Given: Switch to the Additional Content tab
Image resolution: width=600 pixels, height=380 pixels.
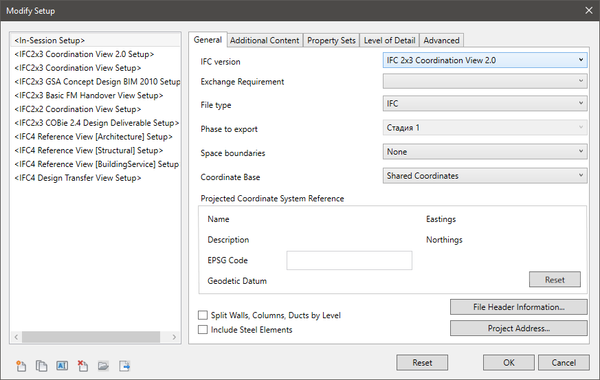Looking at the screenshot, I should [265, 41].
